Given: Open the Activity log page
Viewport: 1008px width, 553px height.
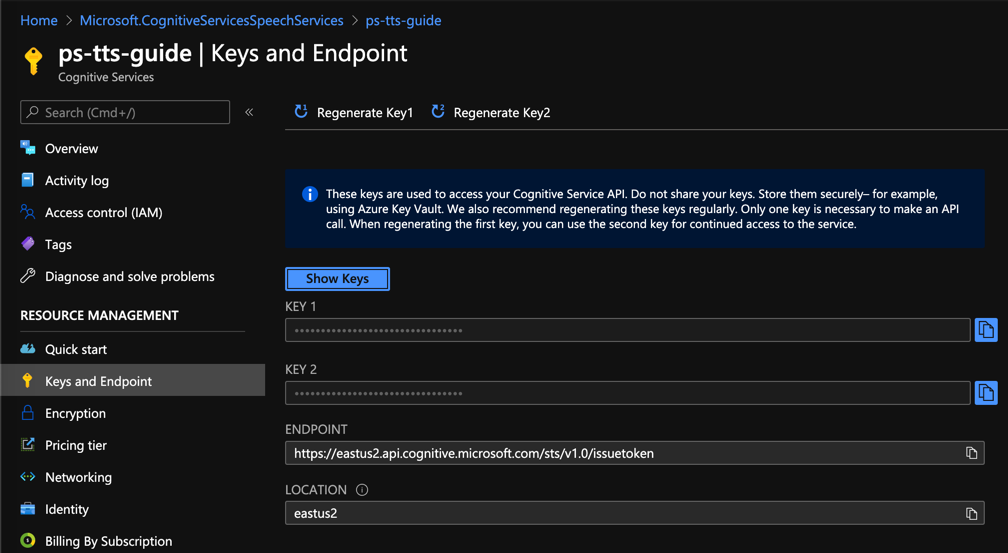Looking at the screenshot, I should click(76, 181).
